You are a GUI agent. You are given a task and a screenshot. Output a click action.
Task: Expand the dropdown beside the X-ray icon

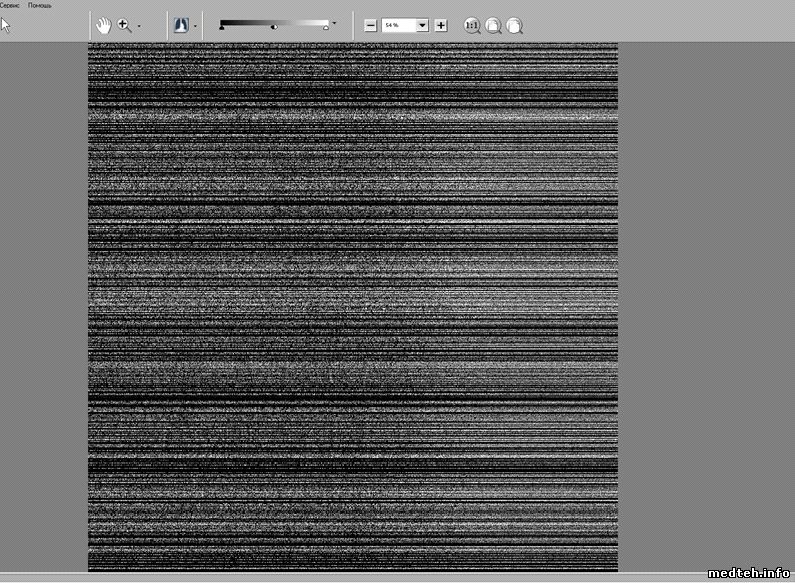pyautogui.click(x=195, y=26)
